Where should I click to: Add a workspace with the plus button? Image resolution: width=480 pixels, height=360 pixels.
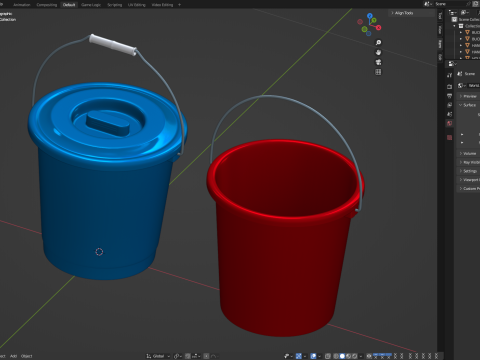click(x=179, y=5)
